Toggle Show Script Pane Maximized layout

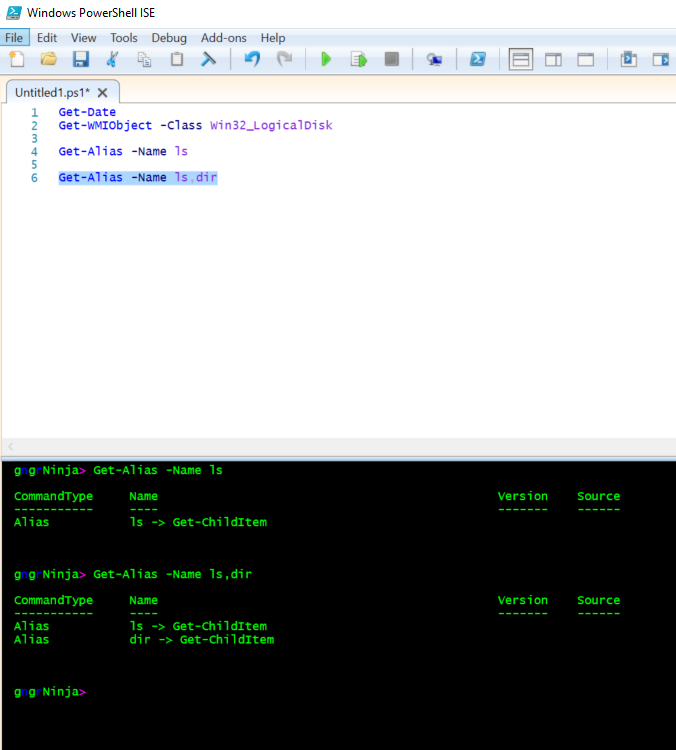[586, 60]
